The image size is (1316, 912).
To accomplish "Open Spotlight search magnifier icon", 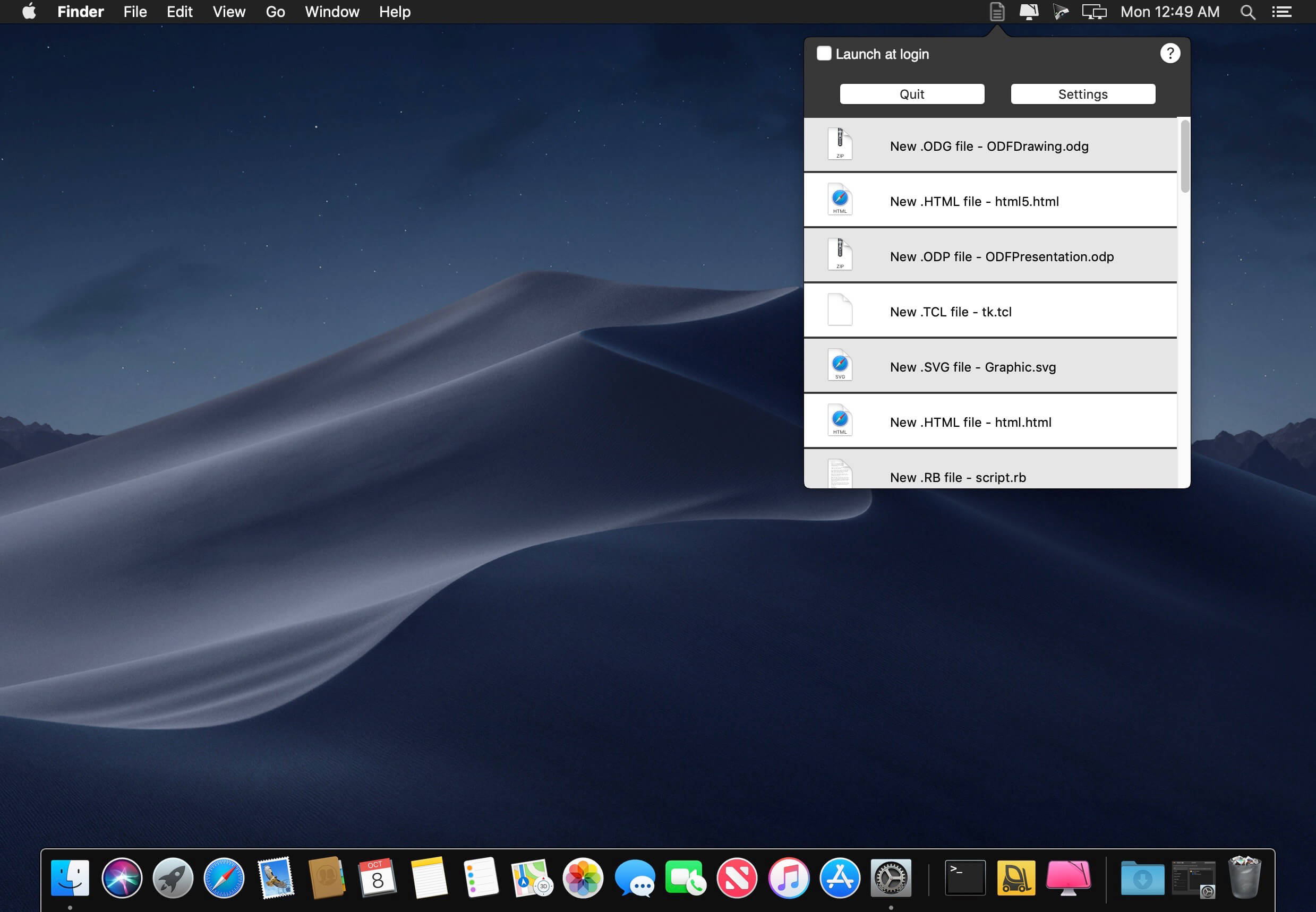I will pyautogui.click(x=1247, y=12).
